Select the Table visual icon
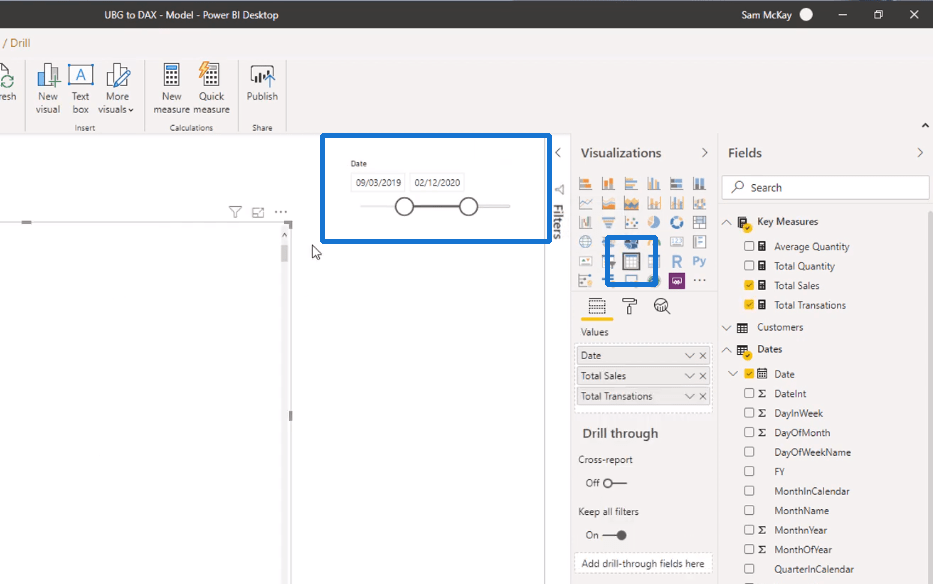Image resolution: width=933 pixels, height=584 pixels. [x=631, y=261]
